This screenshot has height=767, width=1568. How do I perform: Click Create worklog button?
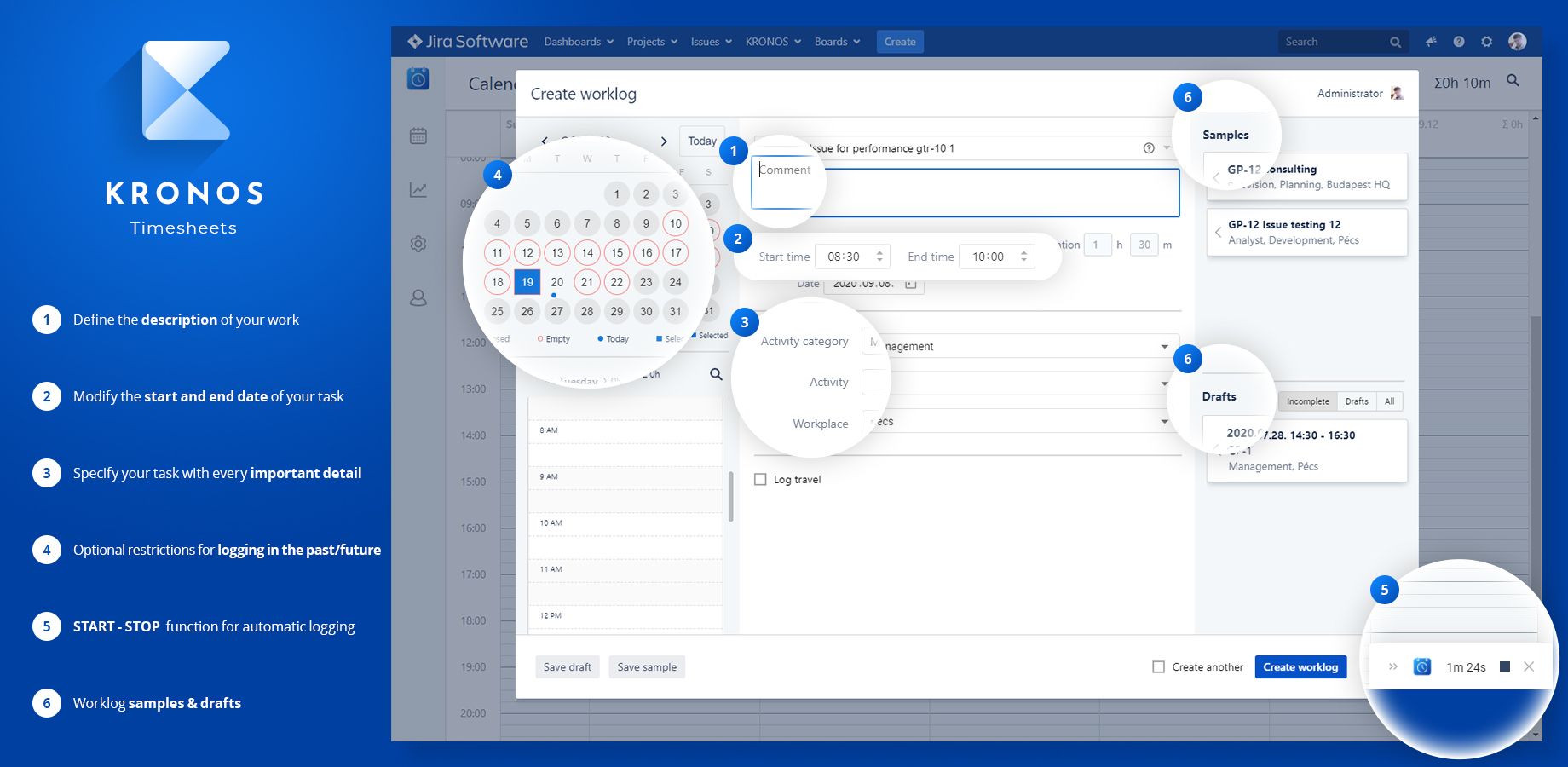click(1300, 667)
